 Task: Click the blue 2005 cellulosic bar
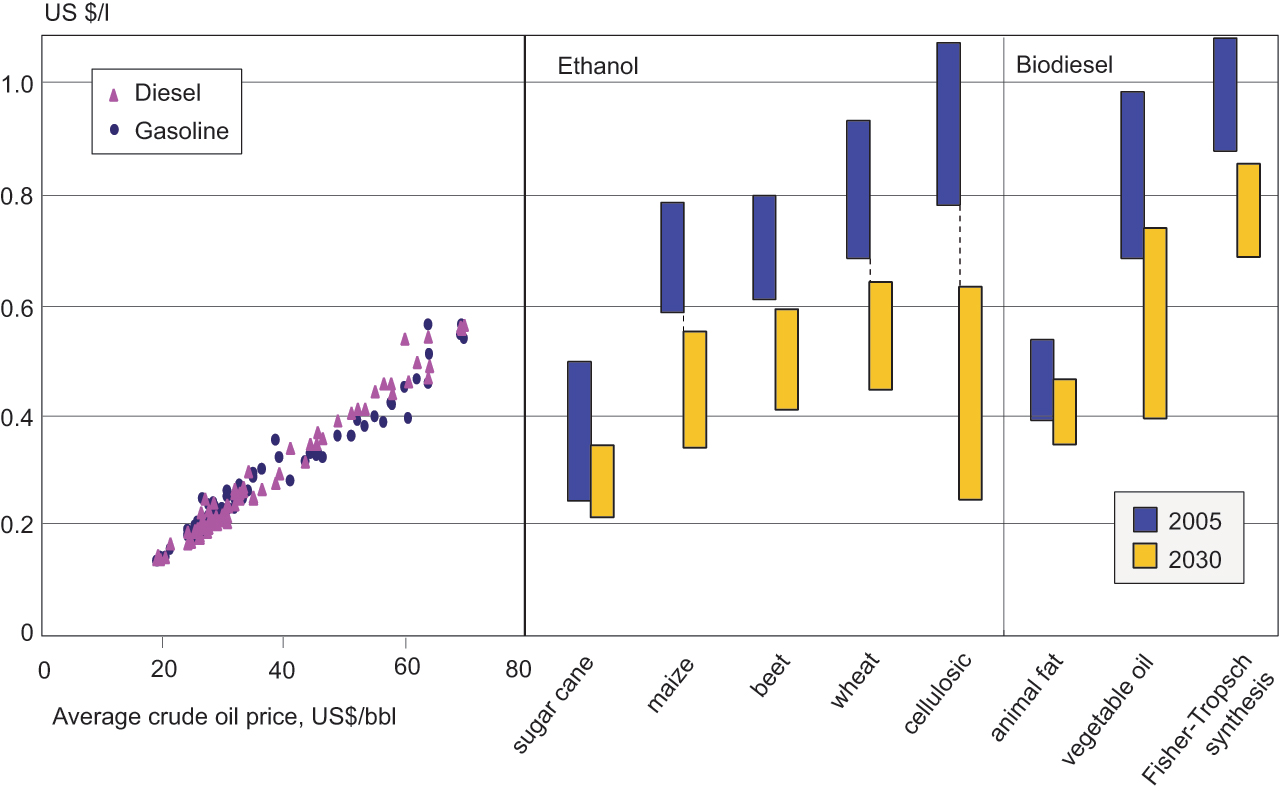pyautogui.click(x=948, y=124)
